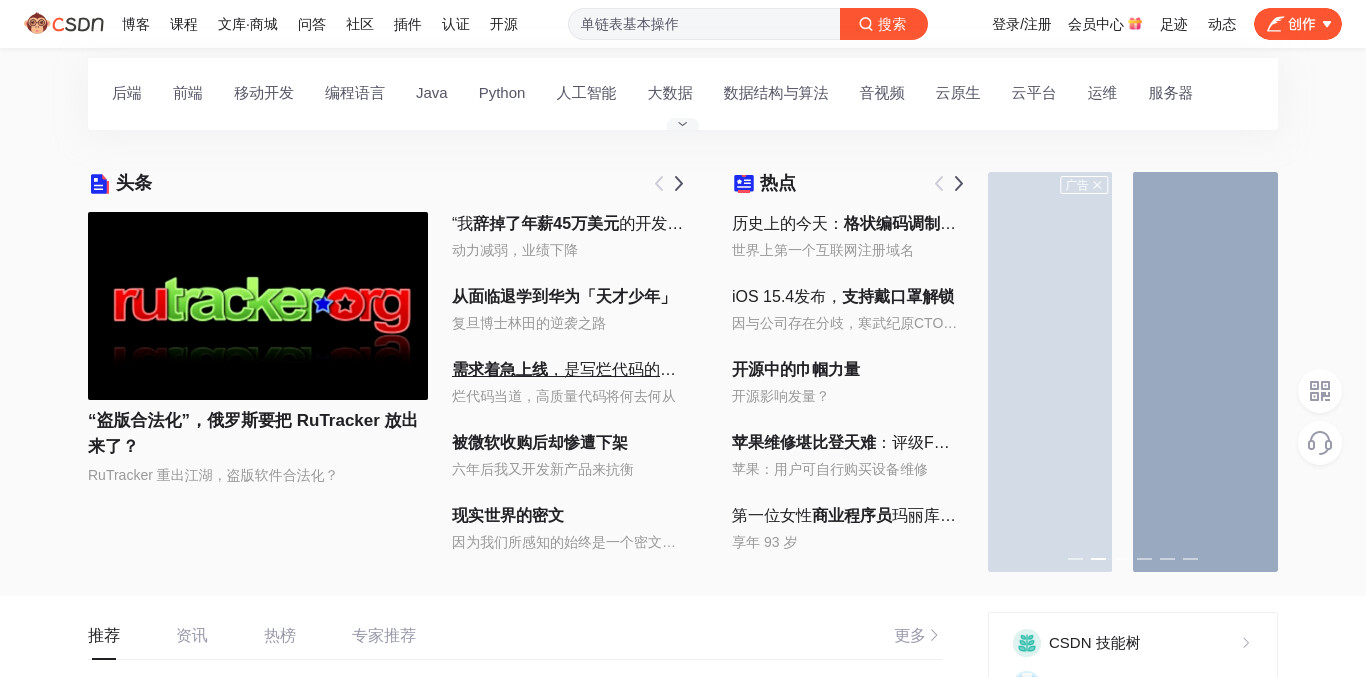The height and width of the screenshot is (677, 1366).
Task: Open 社区 in top navigation
Action: pos(360,24)
